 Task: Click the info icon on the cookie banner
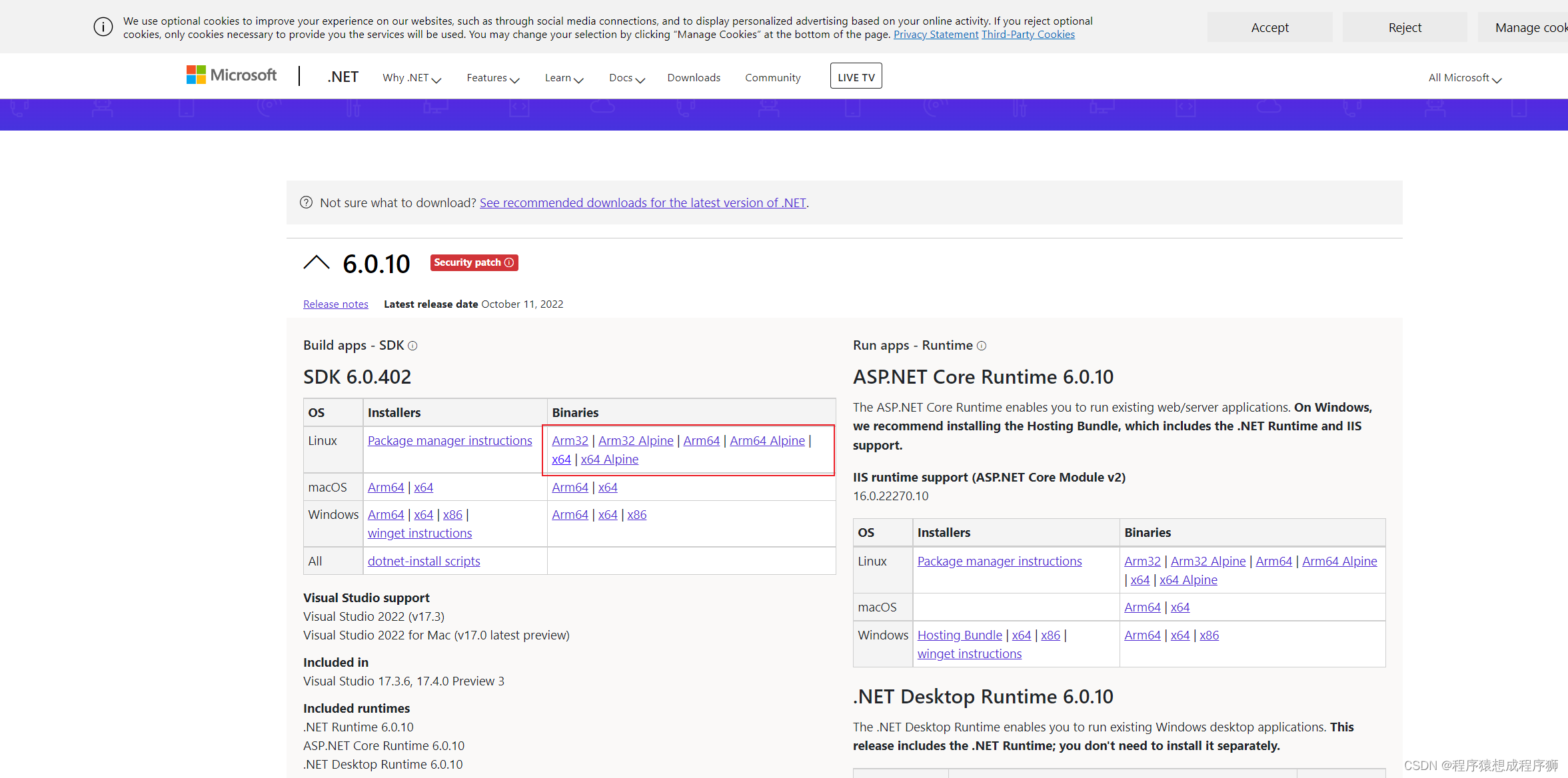(x=103, y=27)
